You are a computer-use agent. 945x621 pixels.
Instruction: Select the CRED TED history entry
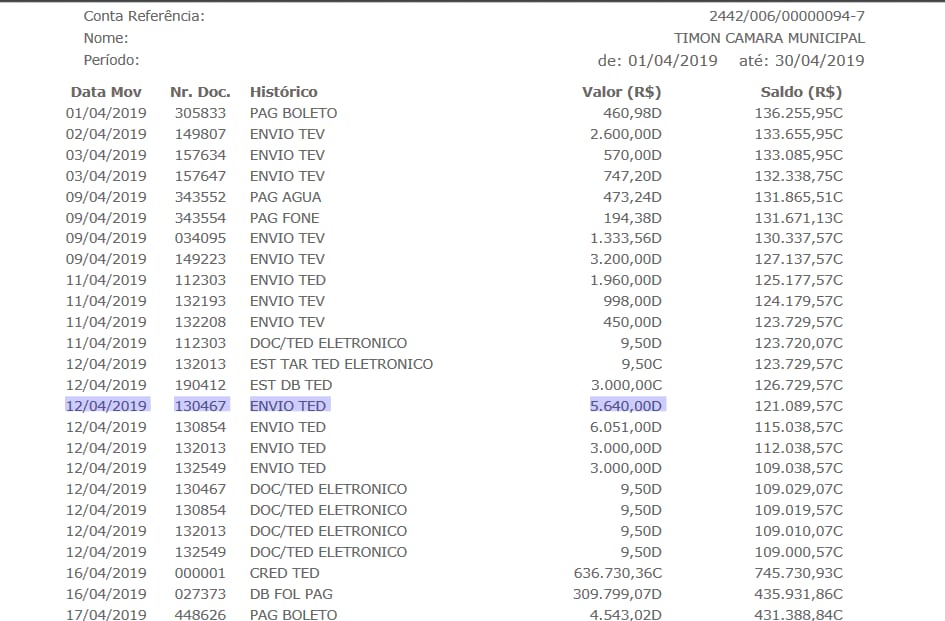284,573
